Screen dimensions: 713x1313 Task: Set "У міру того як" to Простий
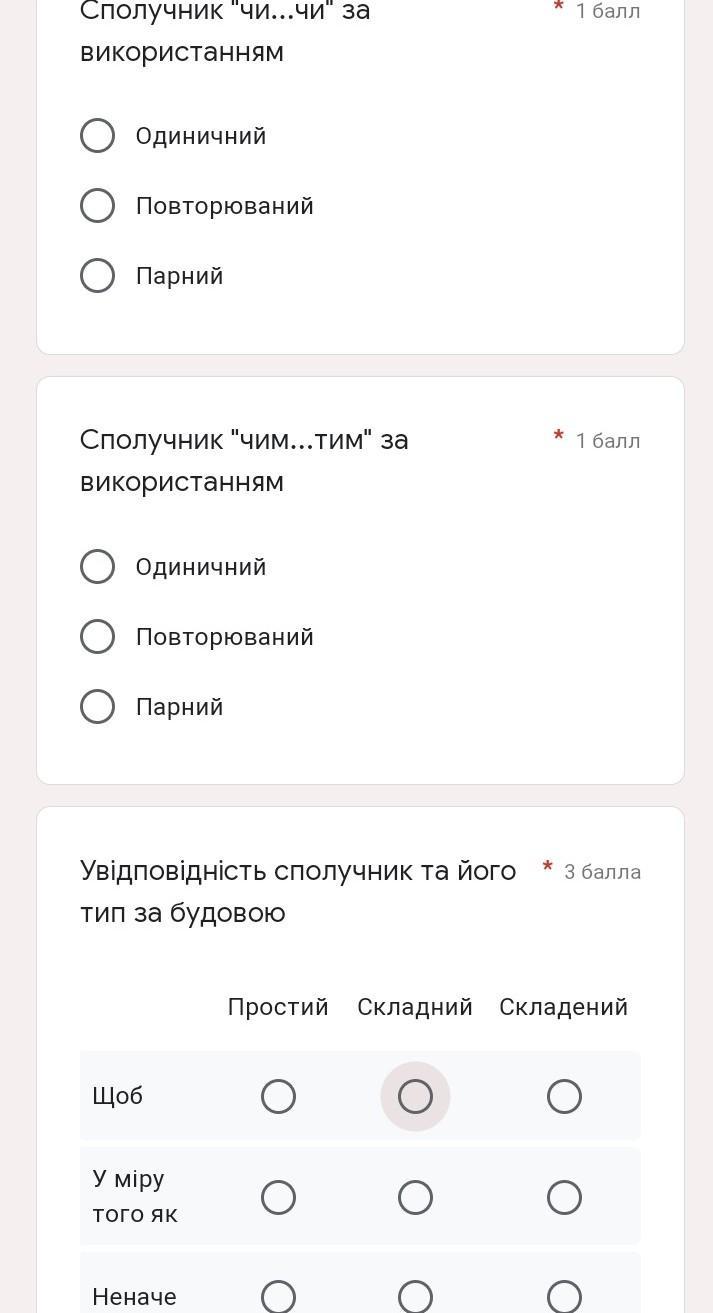coord(278,1197)
